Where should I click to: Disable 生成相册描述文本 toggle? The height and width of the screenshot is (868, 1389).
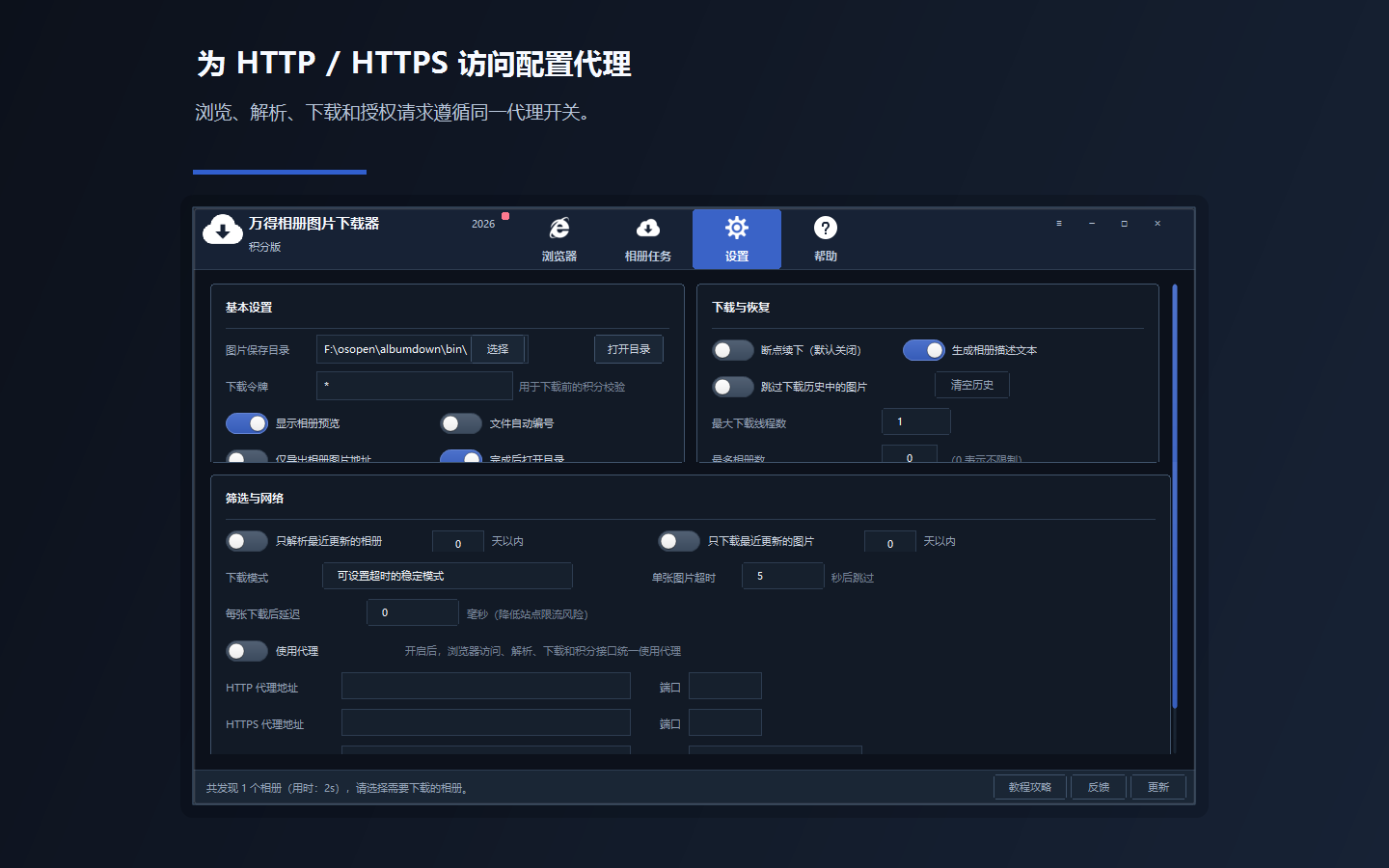pyautogui.click(x=924, y=350)
